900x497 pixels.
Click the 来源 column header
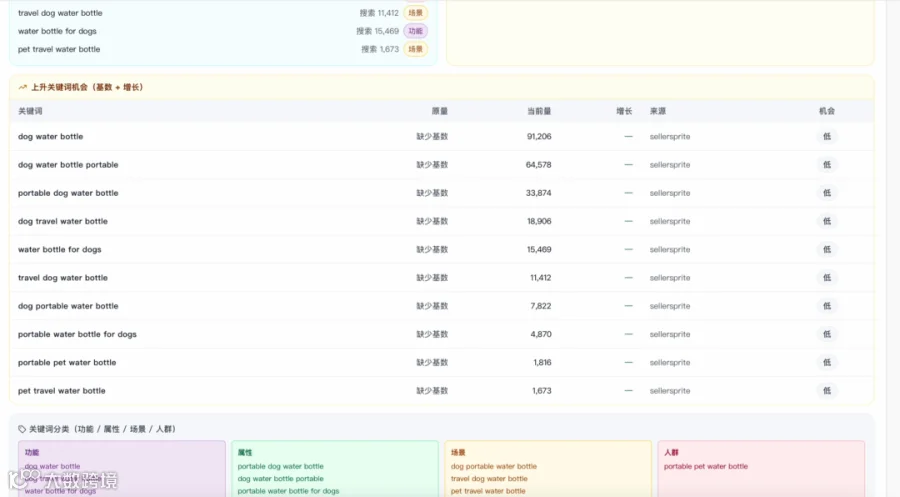tap(658, 111)
